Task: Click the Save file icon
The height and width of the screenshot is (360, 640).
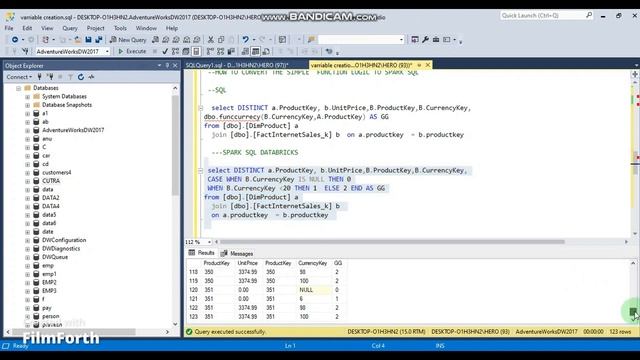Action: click(x=88, y=40)
